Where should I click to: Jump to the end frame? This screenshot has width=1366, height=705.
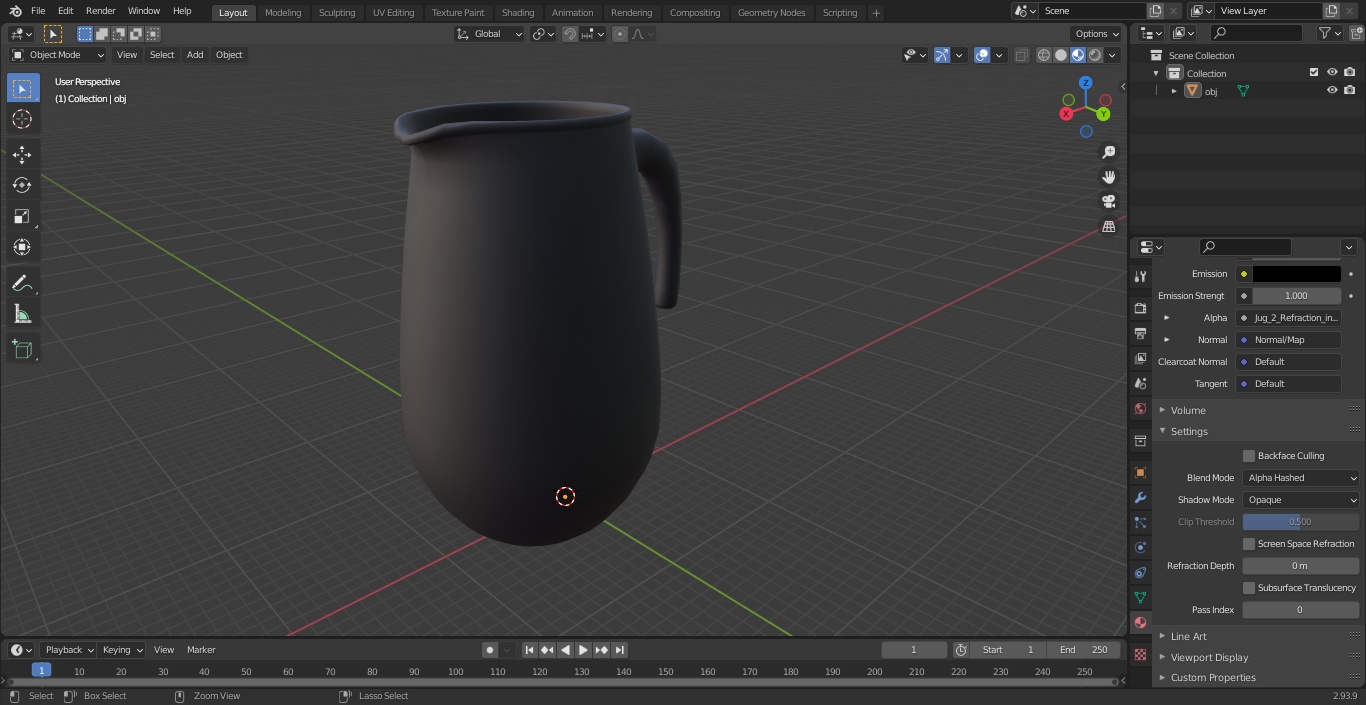coord(619,650)
